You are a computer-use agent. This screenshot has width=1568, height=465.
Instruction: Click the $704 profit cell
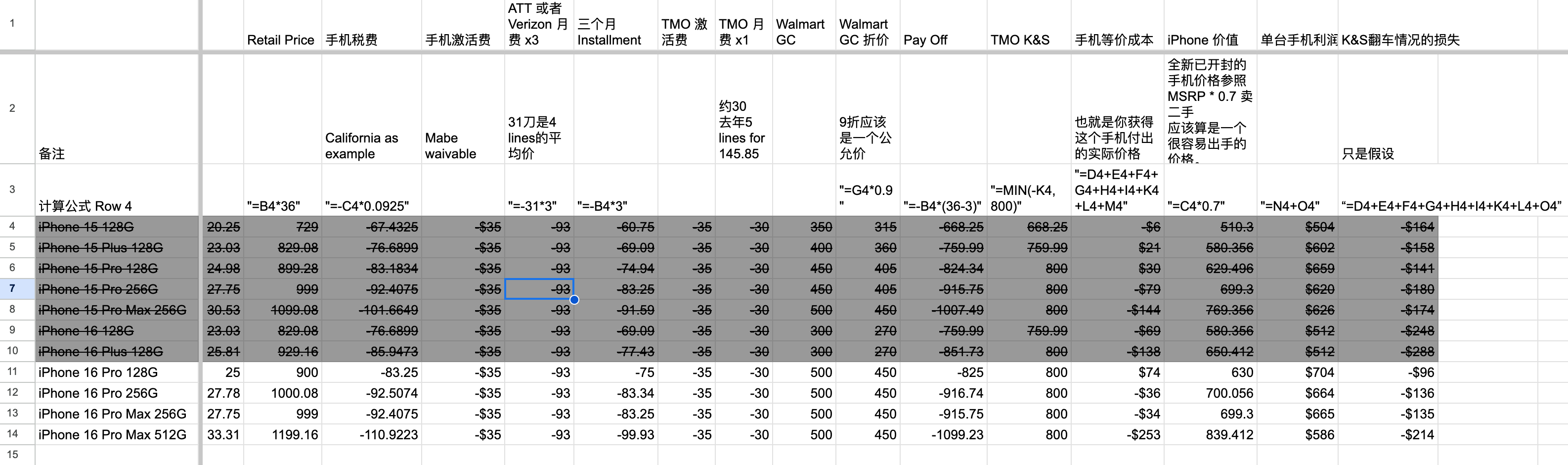coord(1297,372)
